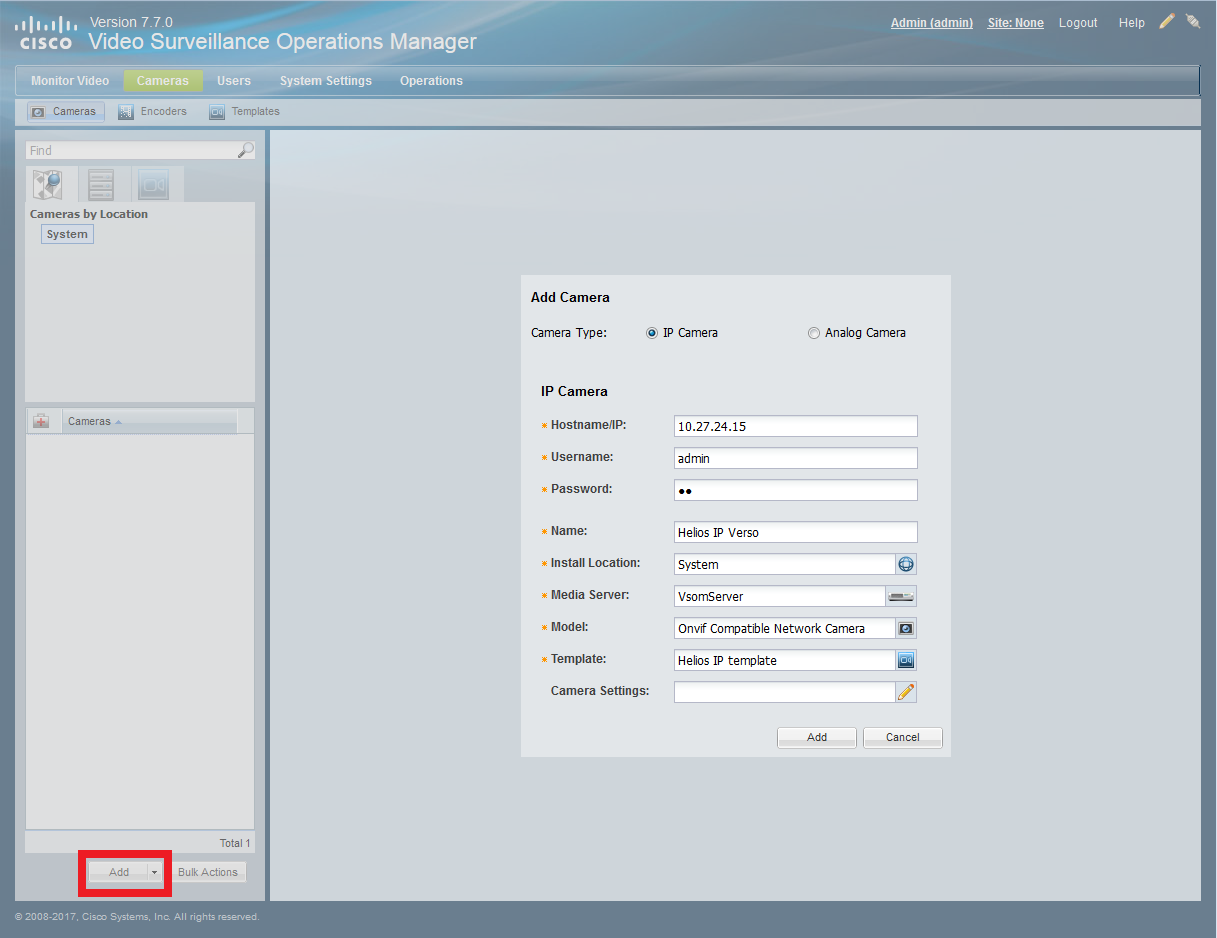The width and height of the screenshot is (1217, 938).
Task: Open the Media Server selector icon
Action: pyautogui.click(x=901, y=596)
